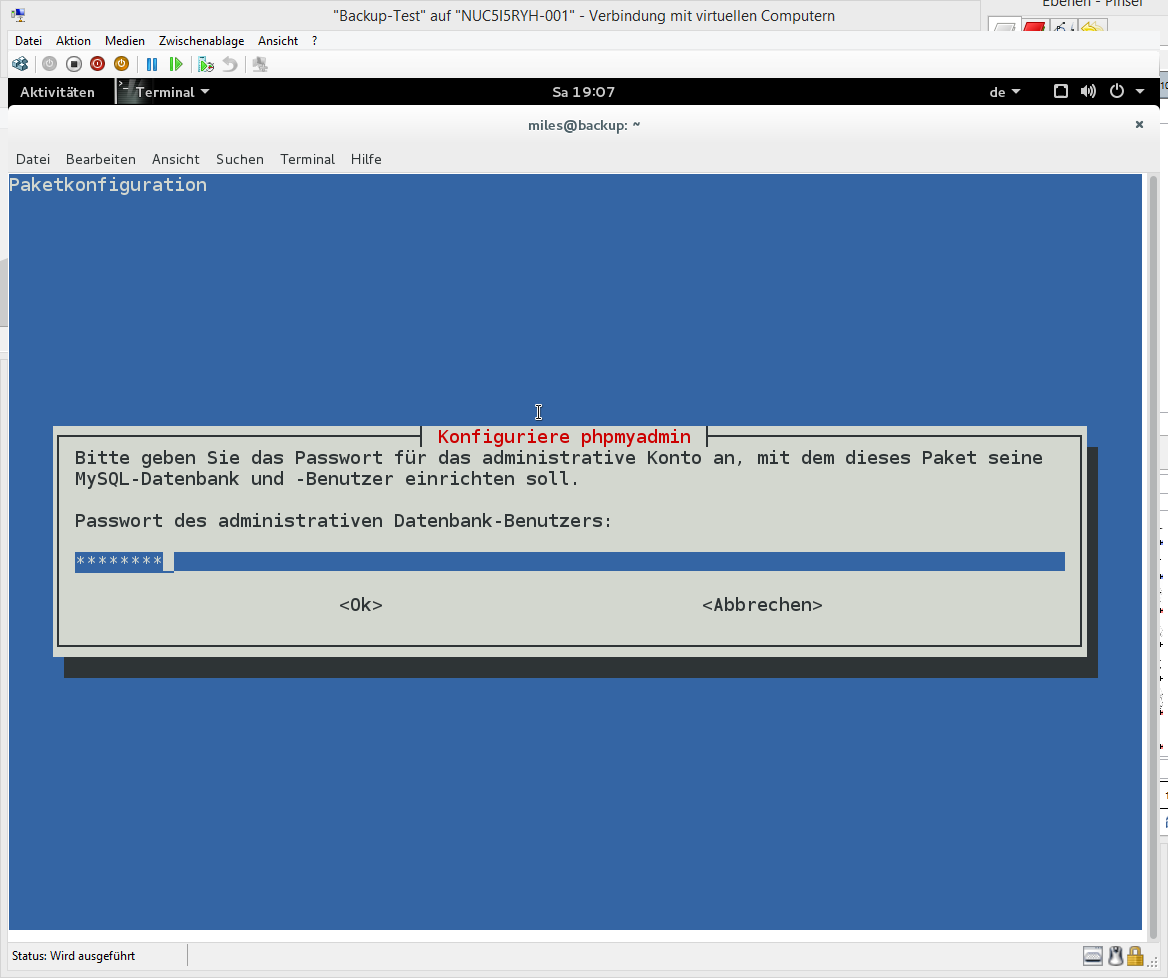Create a checkpoint with the snapshot icon

click(x=206, y=65)
